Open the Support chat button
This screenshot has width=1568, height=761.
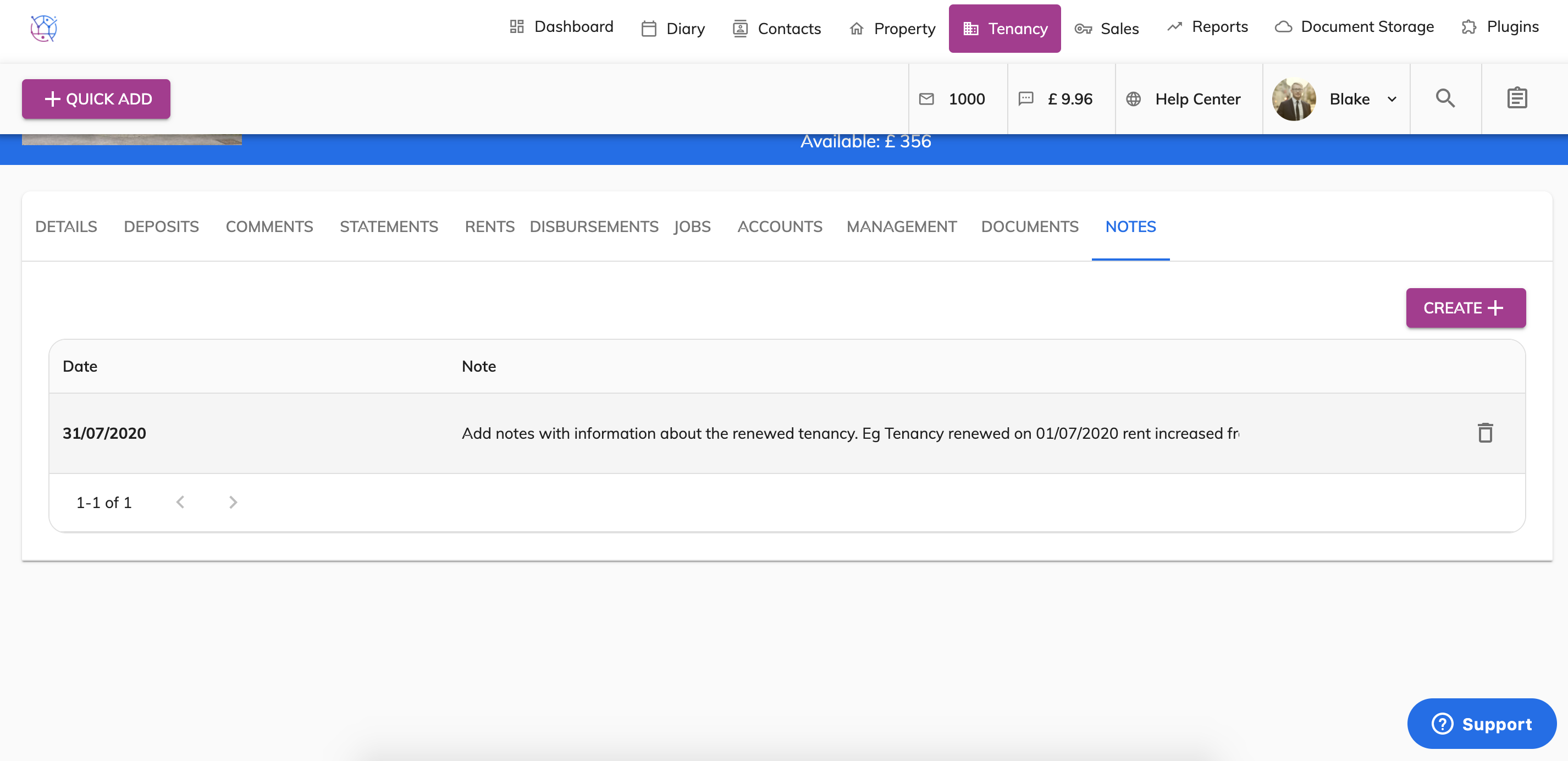point(1482,723)
